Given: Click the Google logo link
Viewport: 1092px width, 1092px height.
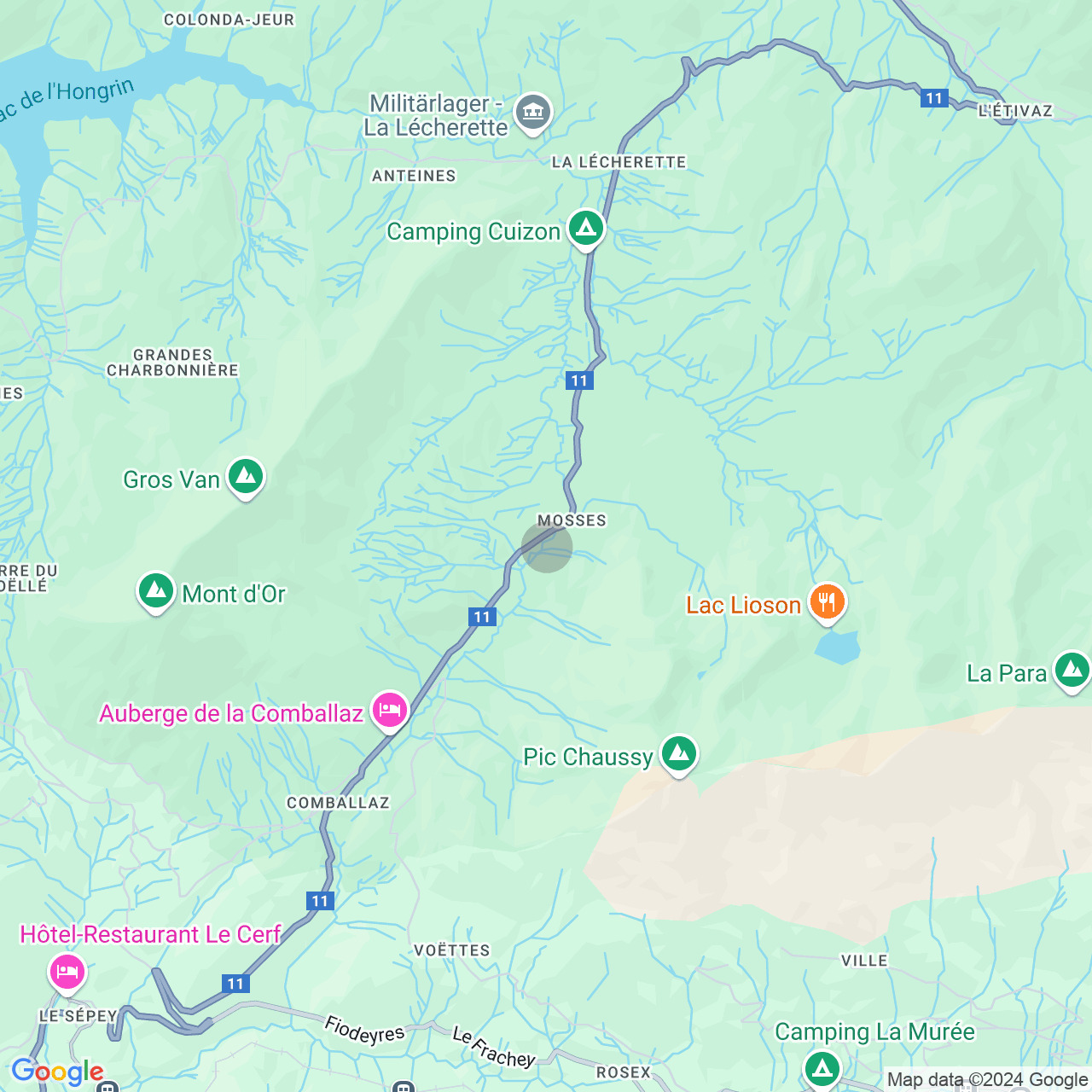Looking at the screenshot, I should pos(57,1072).
